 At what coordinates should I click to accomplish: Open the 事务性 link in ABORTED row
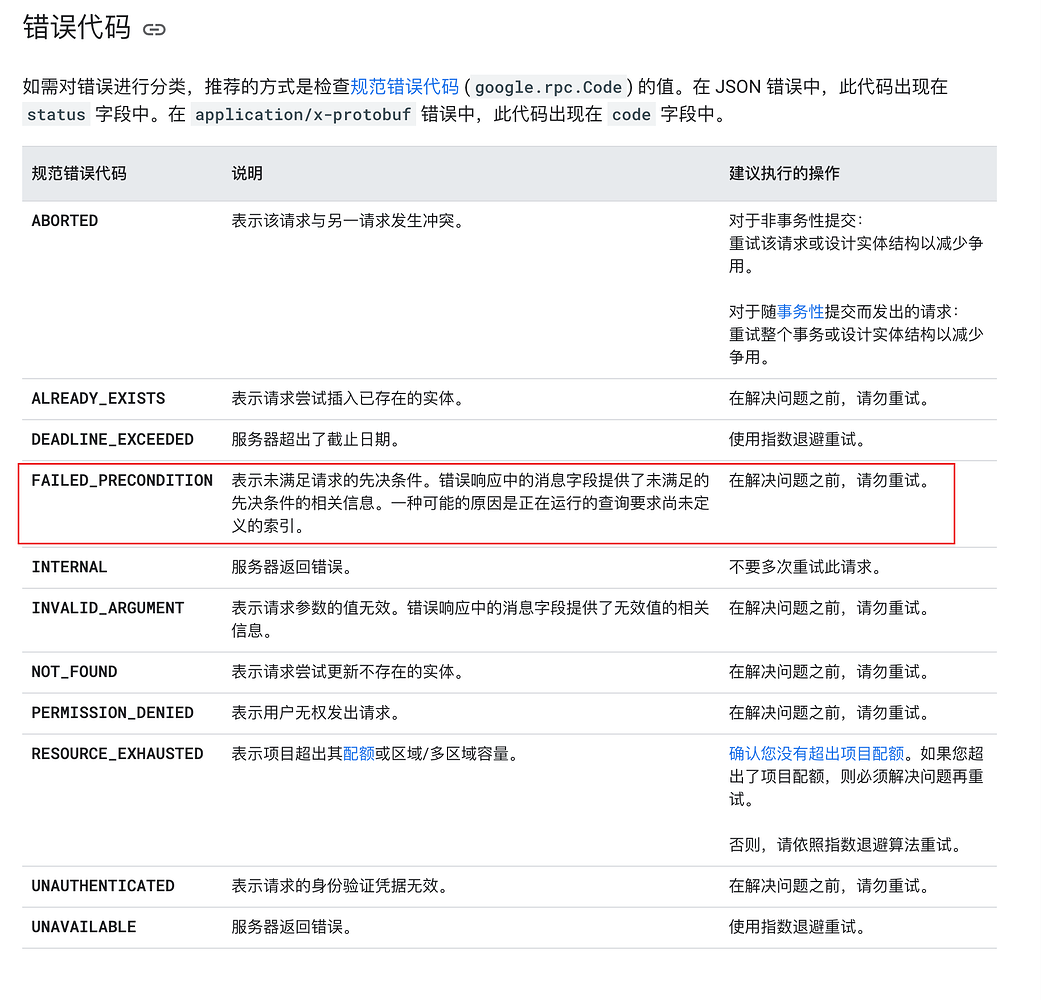coord(800,312)
